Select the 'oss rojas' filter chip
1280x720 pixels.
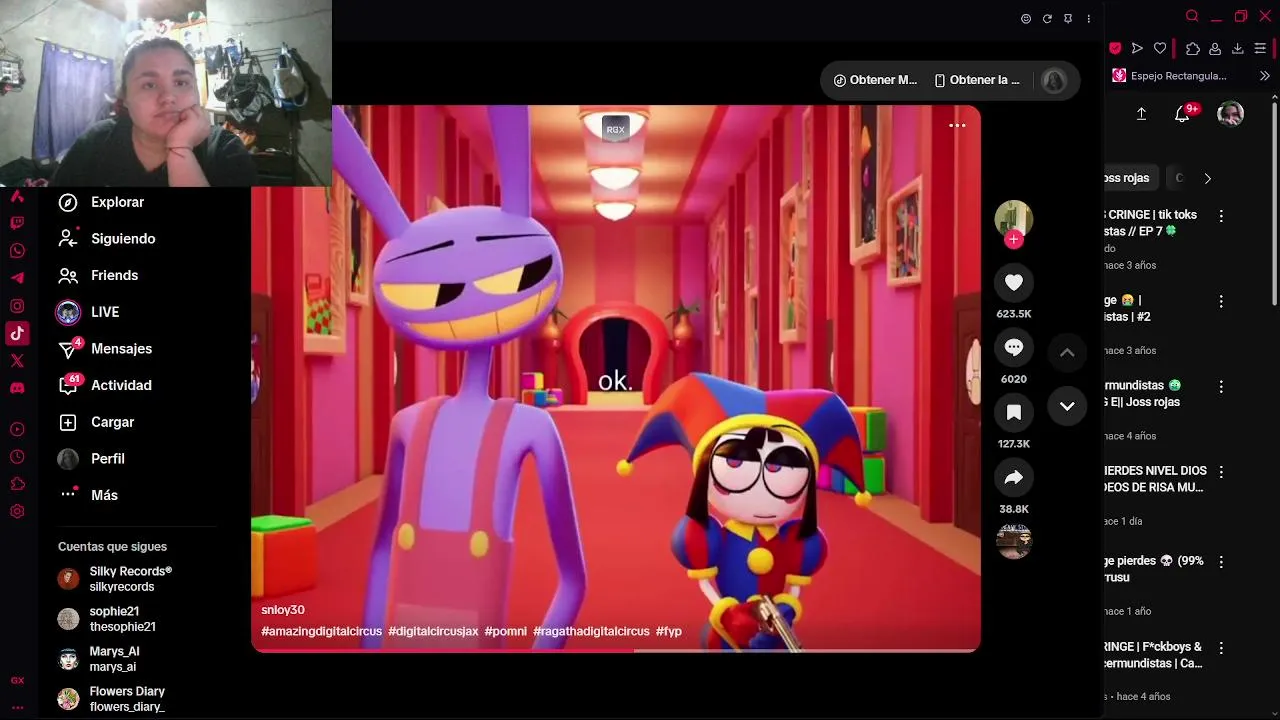[1129, 178]
